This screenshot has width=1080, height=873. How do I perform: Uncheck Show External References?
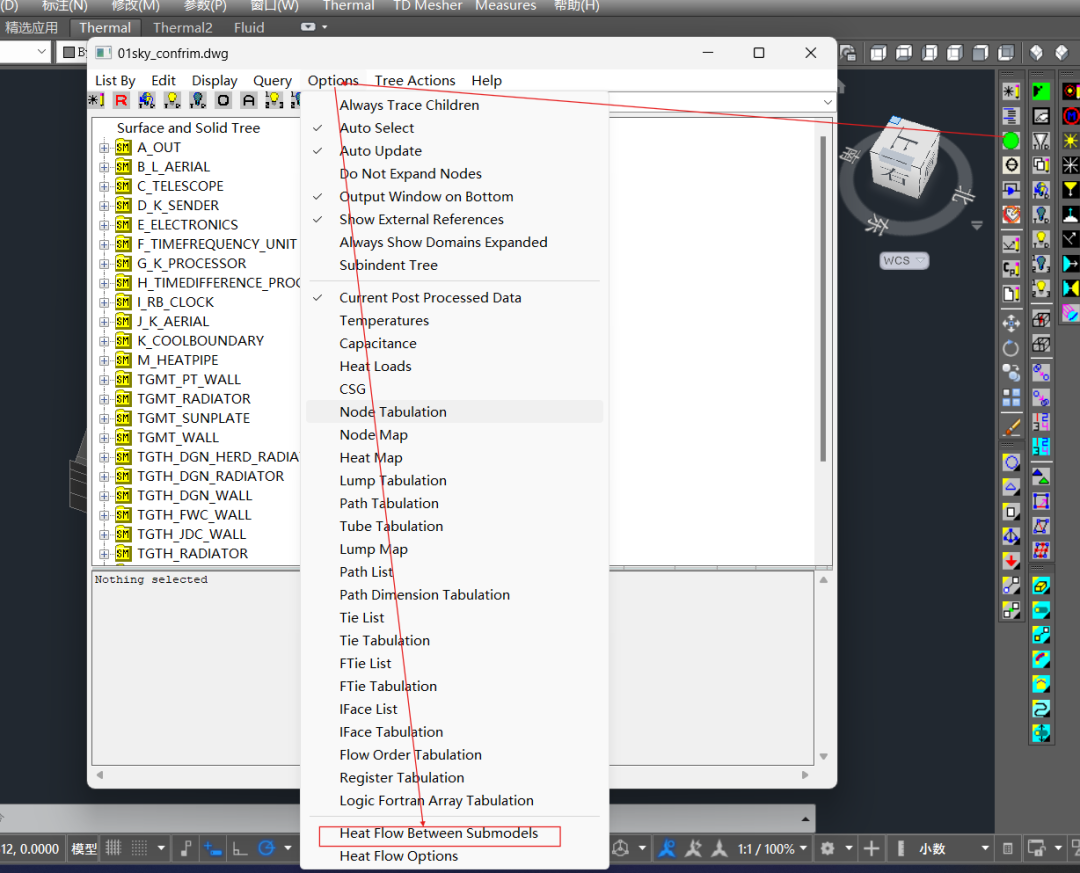pyautogui.click(x=421, y=220)
